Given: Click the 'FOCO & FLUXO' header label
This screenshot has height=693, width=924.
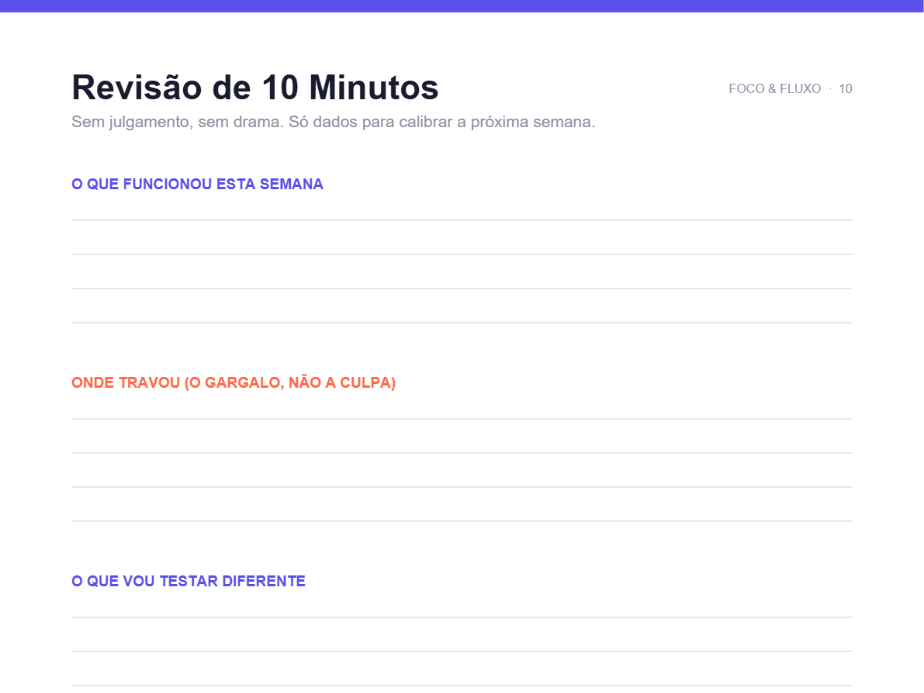Looking at the screenshot, I should click(774, 88).
